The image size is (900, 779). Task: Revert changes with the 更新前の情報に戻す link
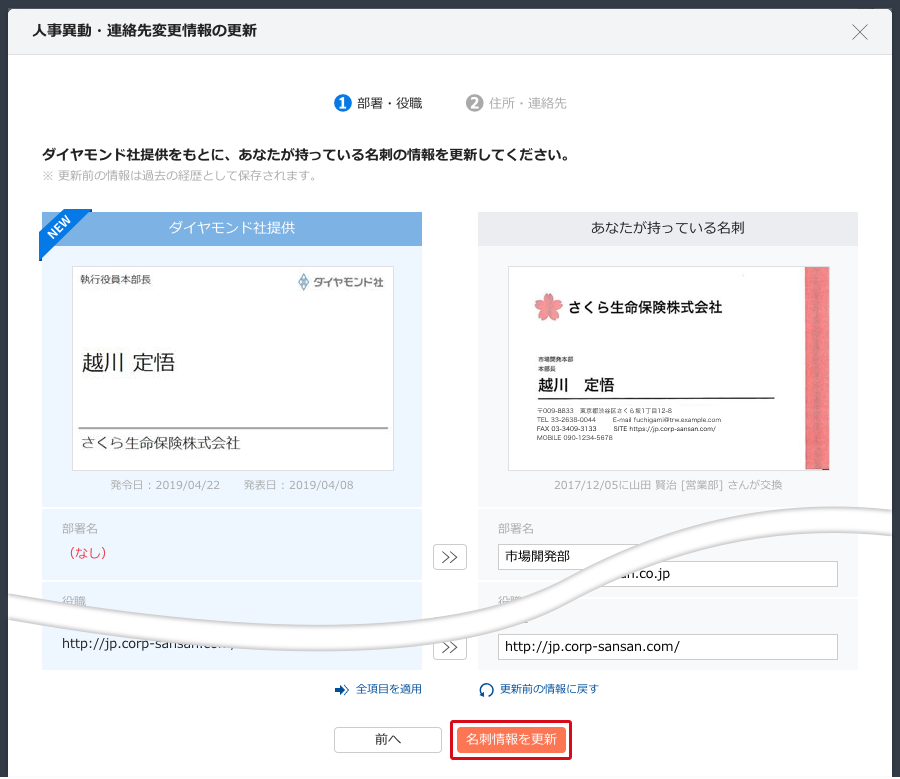click(x=548, y=689)
